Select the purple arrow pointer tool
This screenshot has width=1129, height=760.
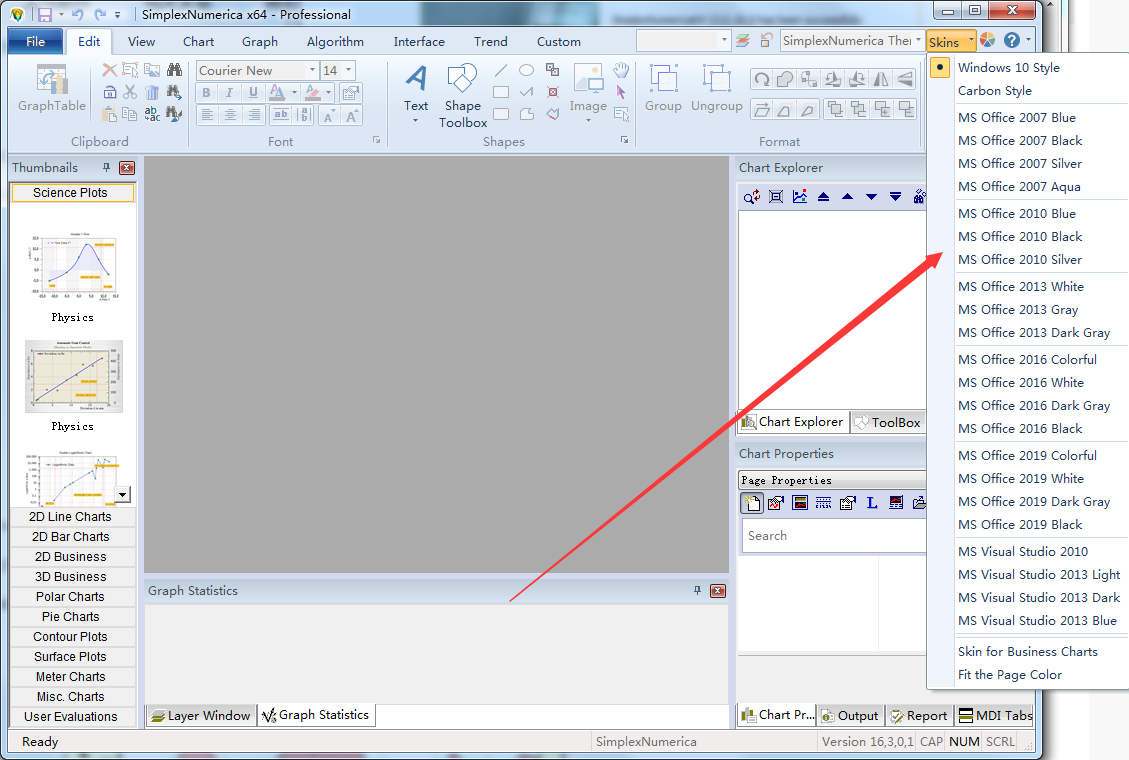point(621,92)
